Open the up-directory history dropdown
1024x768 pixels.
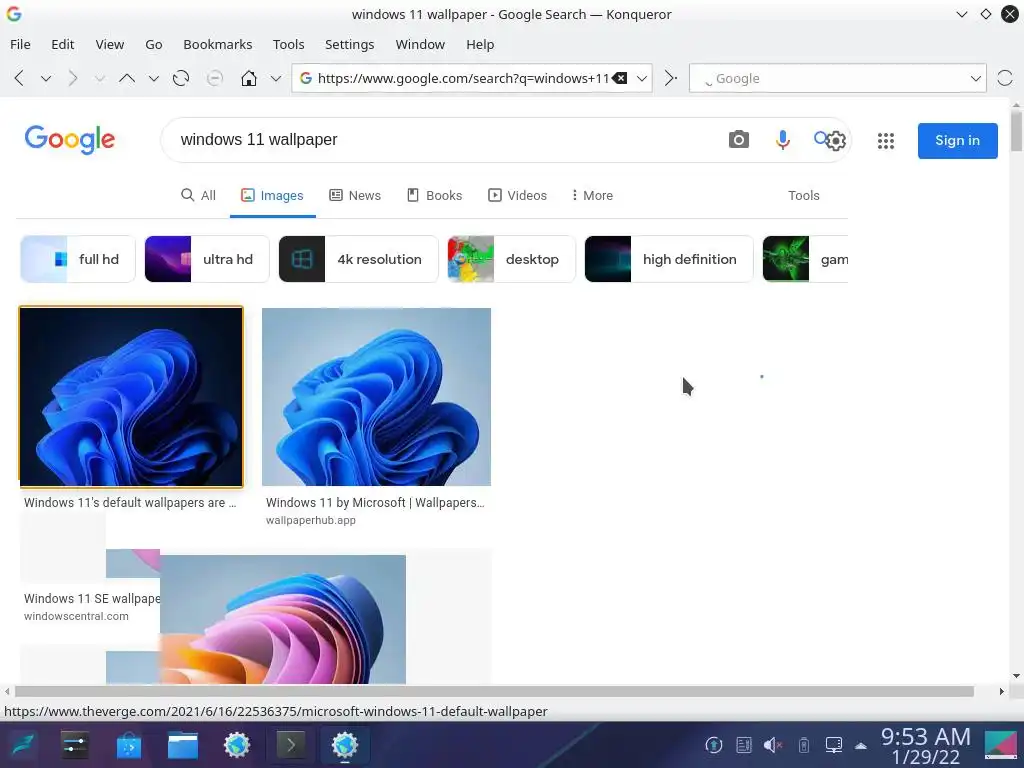tap(153, 78)
